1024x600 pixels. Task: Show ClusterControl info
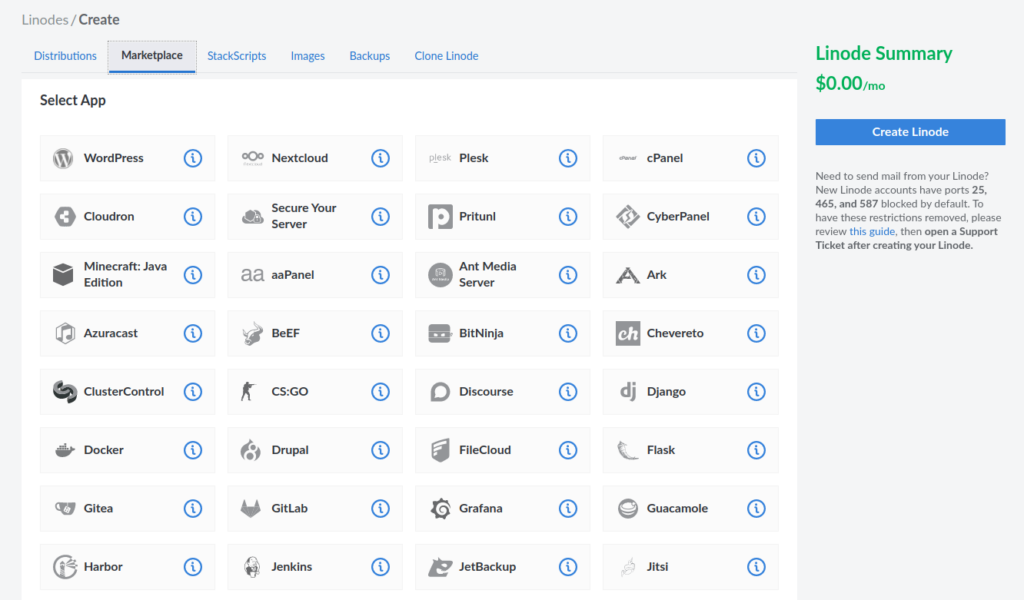[193, 392]
